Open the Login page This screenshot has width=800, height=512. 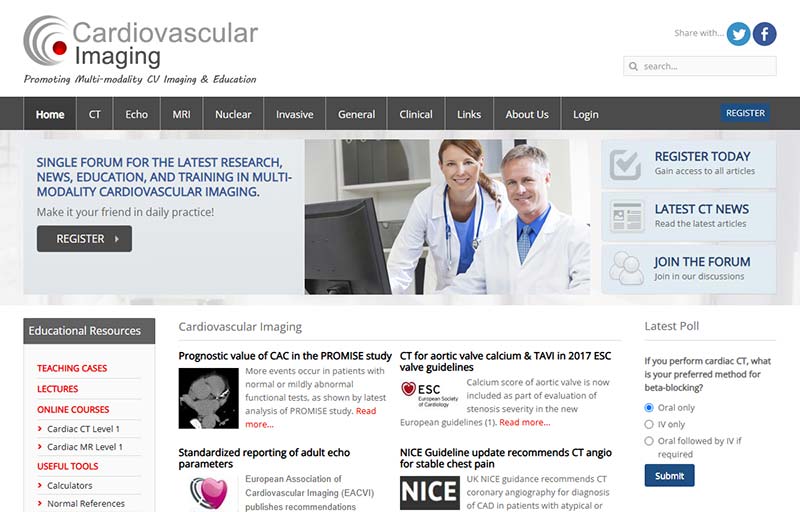coord(585,114)
